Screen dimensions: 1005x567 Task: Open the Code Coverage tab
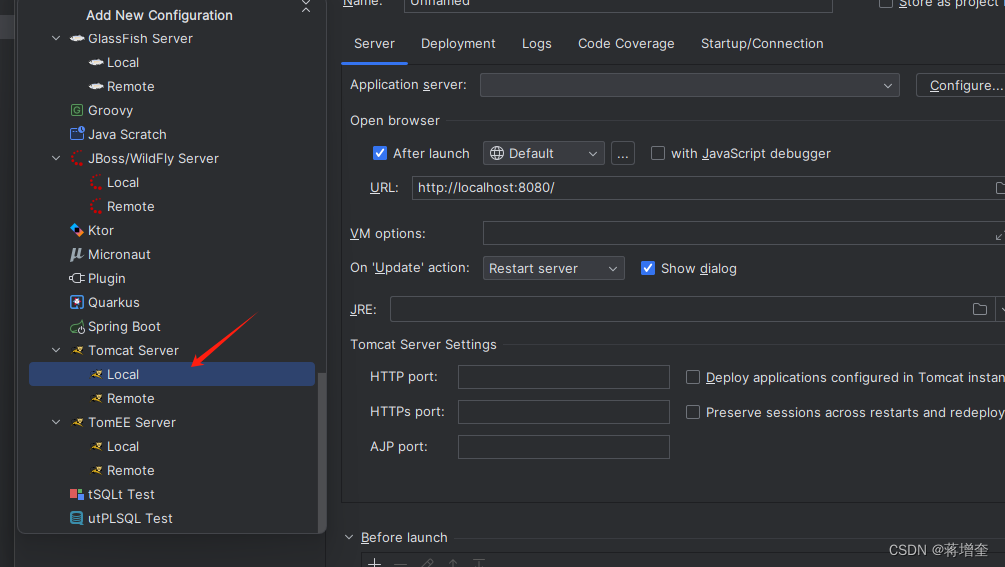pos(626,44)
